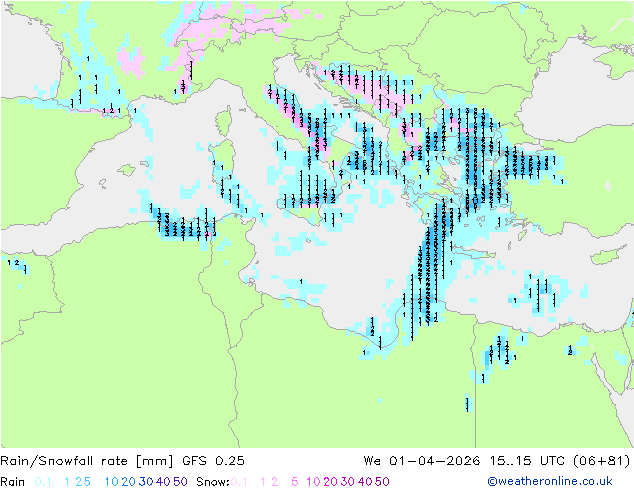Click the weatheronline.co.uk copyright link
This screenshot has width=634, height=490.
pos(550,481)
